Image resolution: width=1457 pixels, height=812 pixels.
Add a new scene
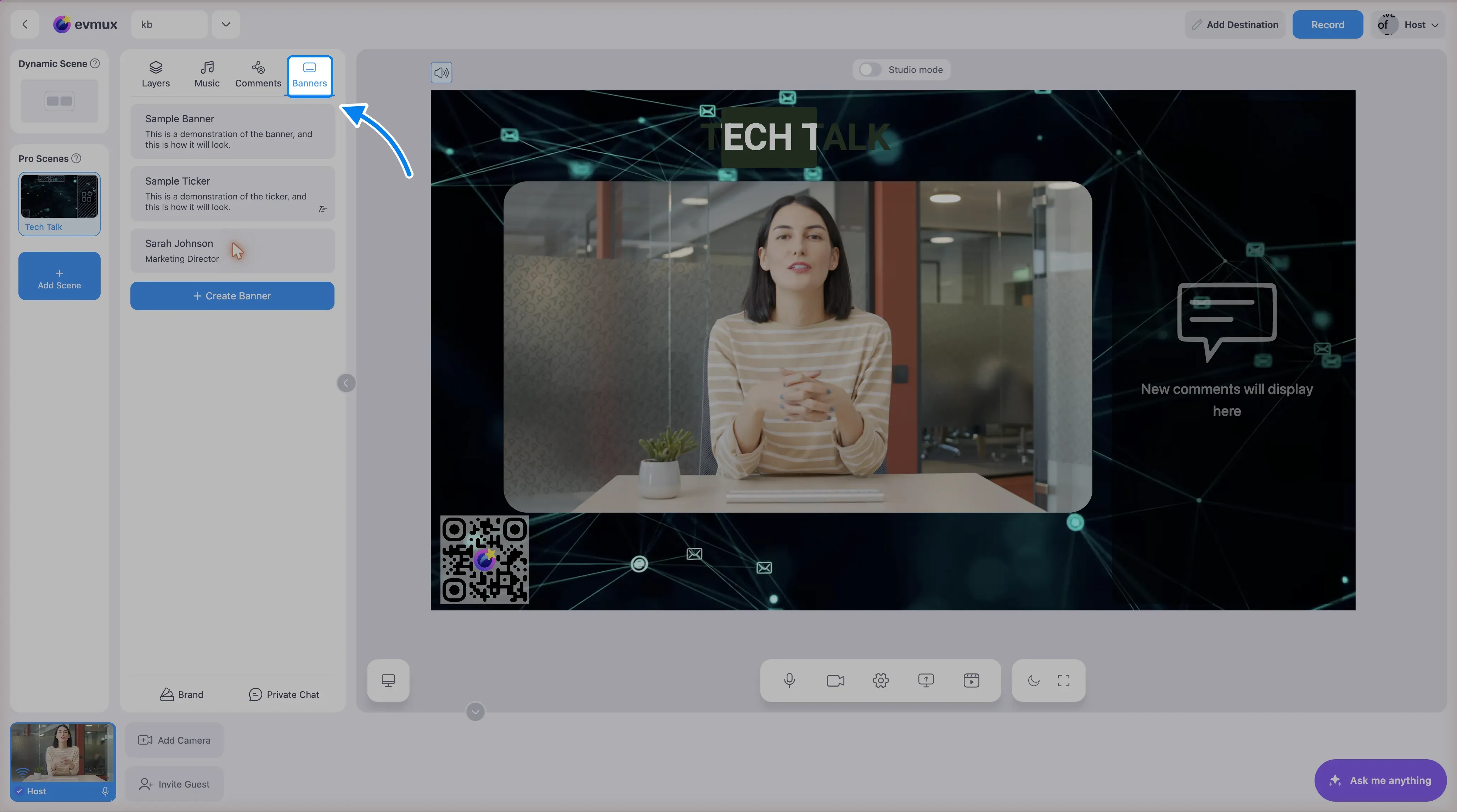point(60,276)
